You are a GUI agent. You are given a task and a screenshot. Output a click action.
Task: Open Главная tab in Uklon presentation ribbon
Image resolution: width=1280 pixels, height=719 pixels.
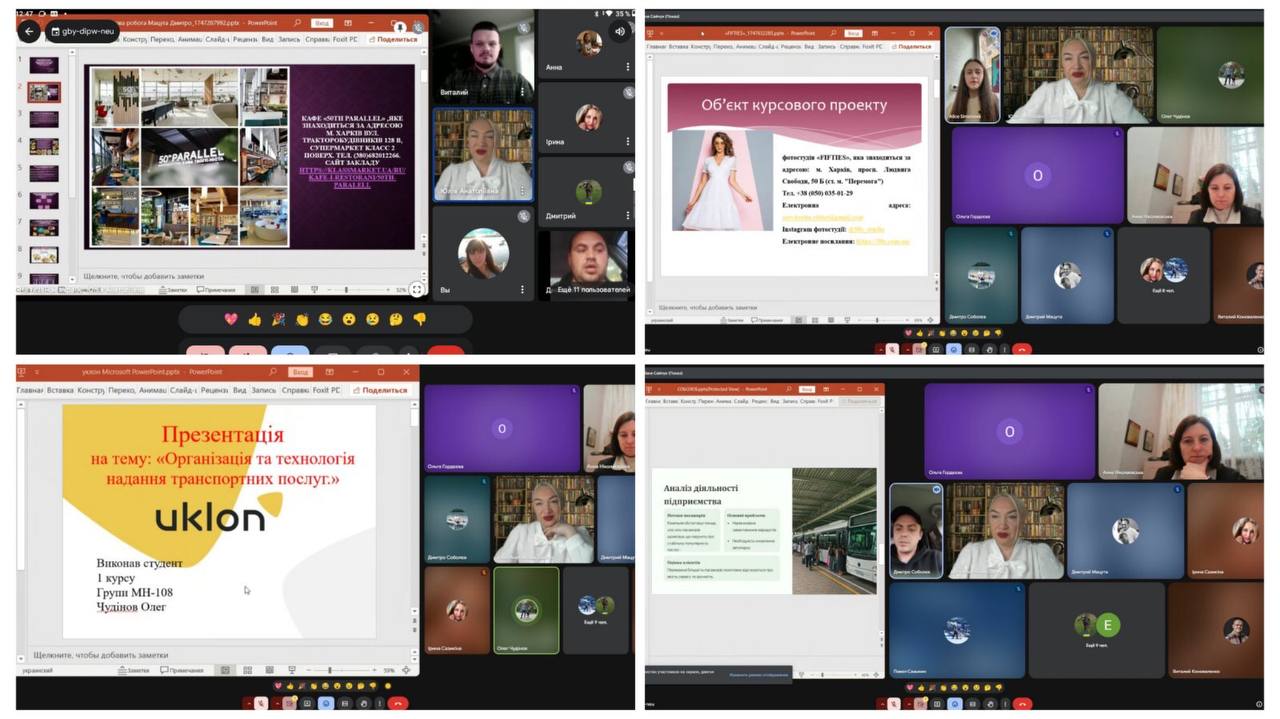tap(30, 390)
